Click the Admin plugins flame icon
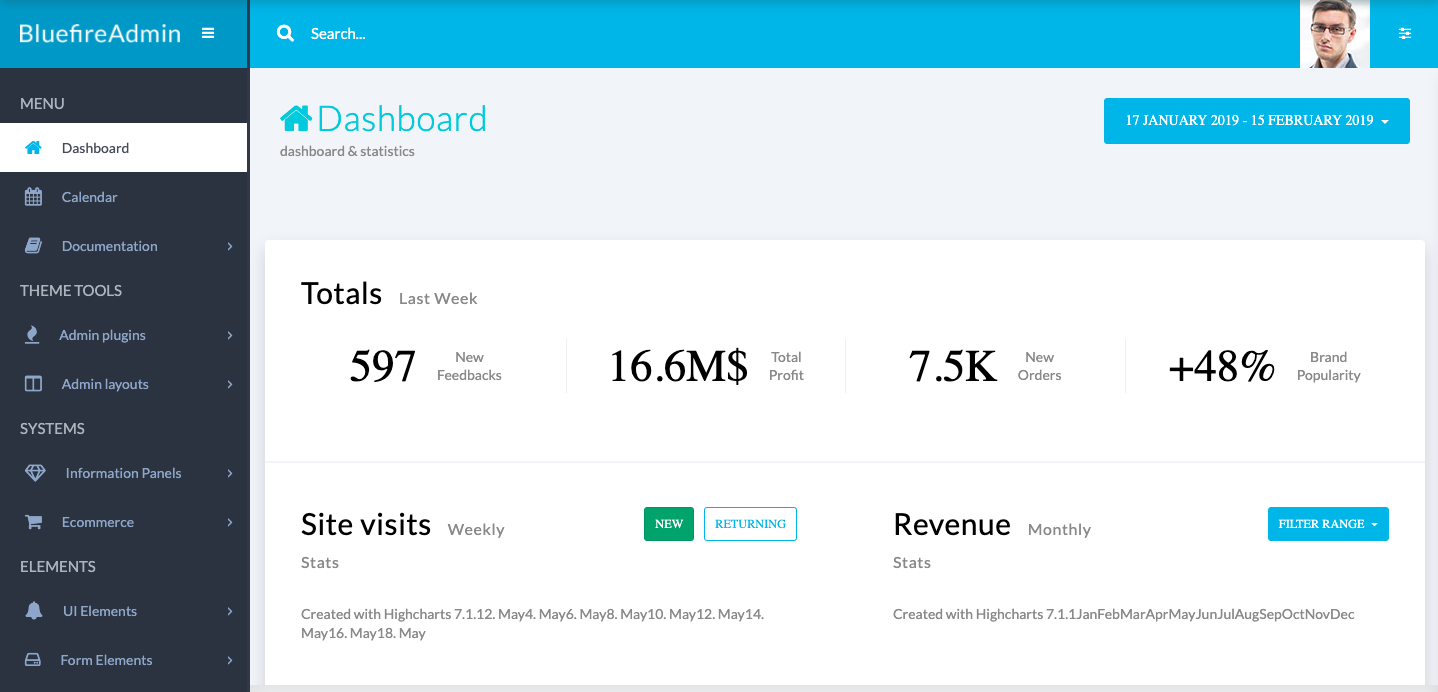 [32, 335]
